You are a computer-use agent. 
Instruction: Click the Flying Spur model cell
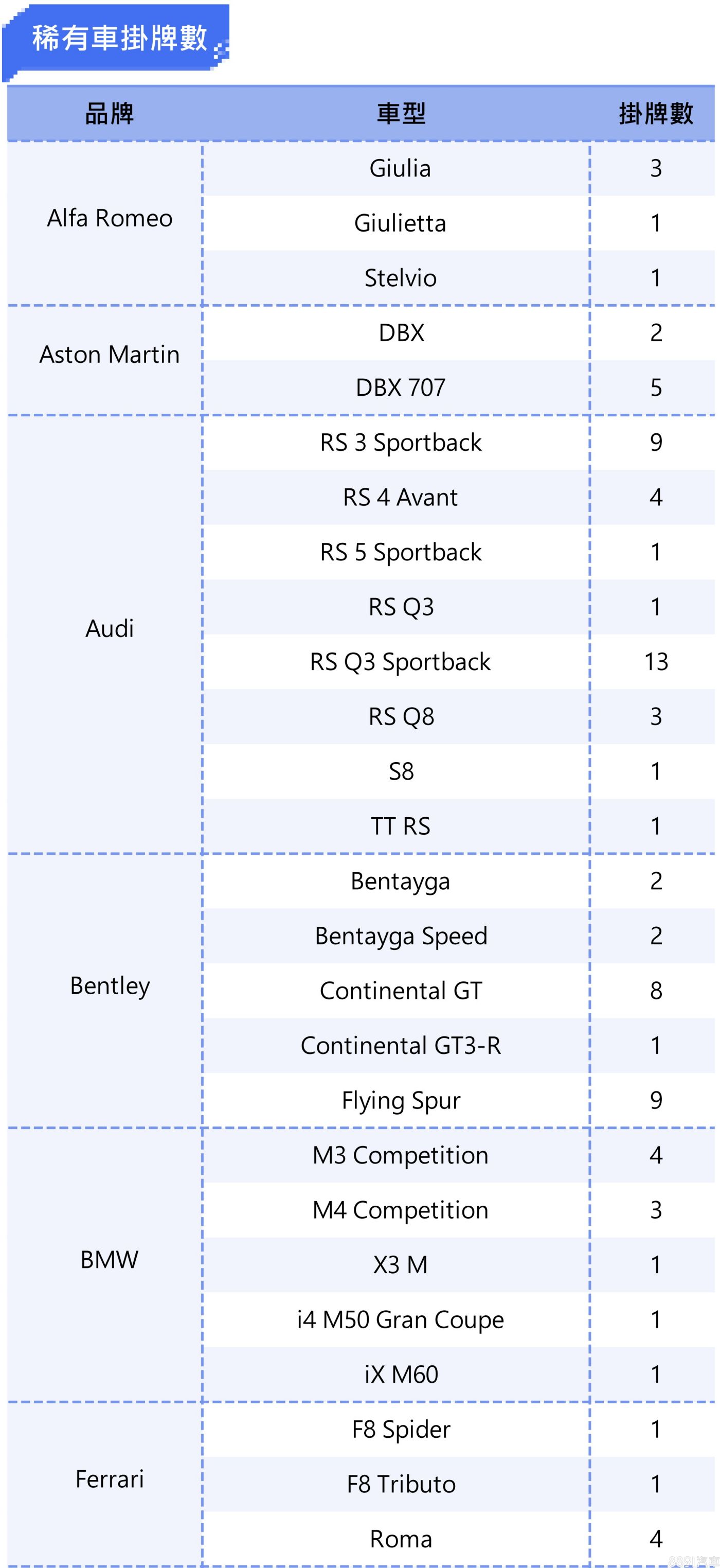pyautogui.click(x=400, y=1101)
